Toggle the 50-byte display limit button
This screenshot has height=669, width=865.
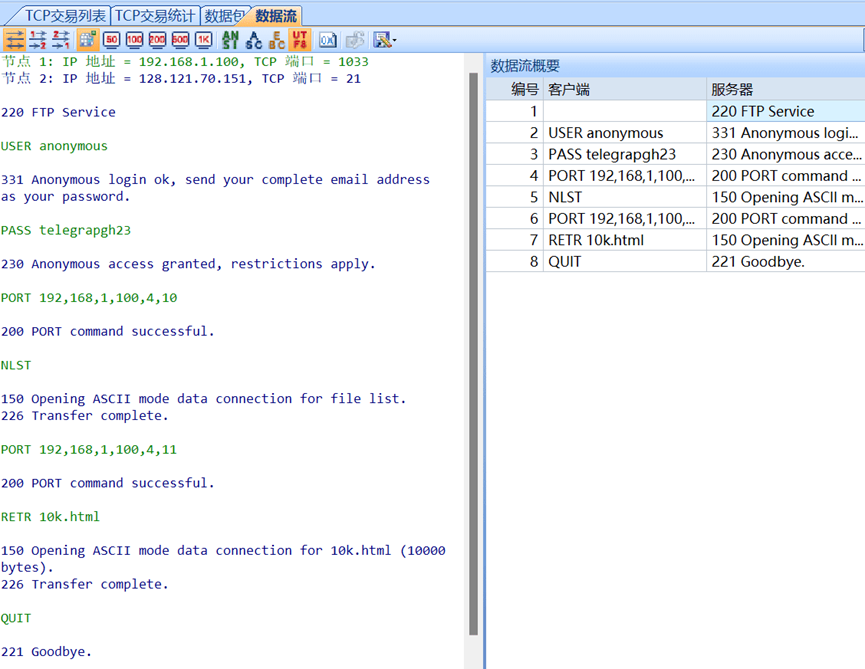(x=110, y=40)
